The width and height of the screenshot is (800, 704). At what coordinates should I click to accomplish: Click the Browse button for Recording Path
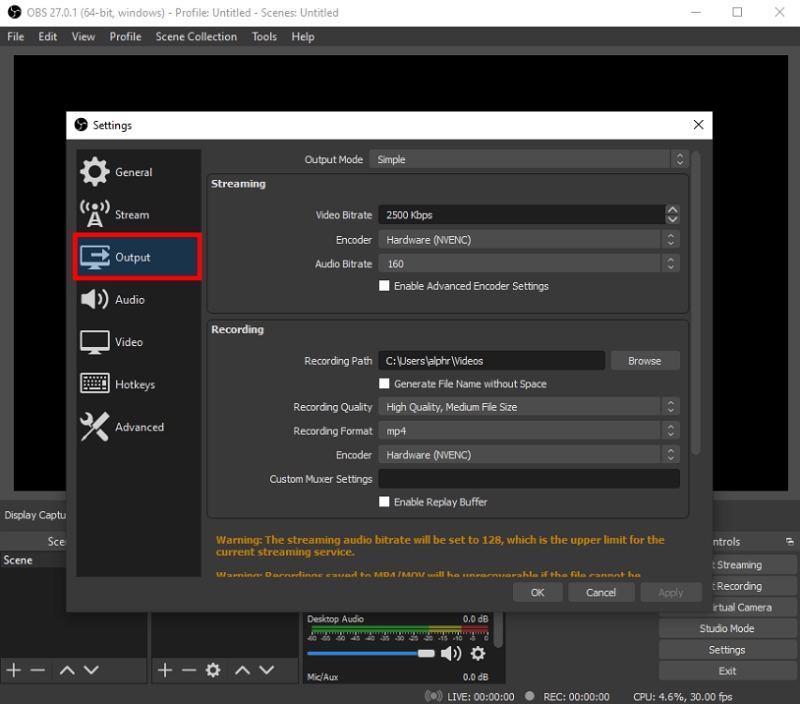(x=644, y=360)
